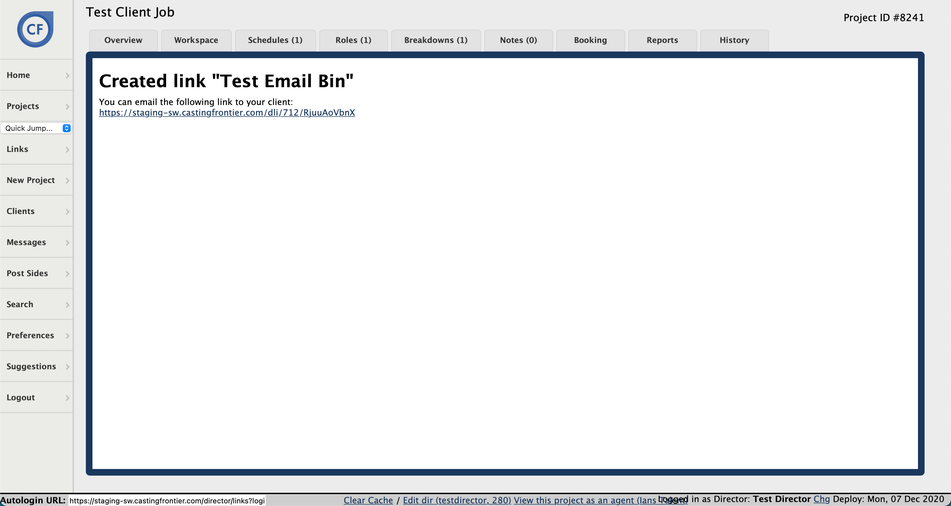
Task: Open Suggestions in the sidebar
Action: (36, 366)
